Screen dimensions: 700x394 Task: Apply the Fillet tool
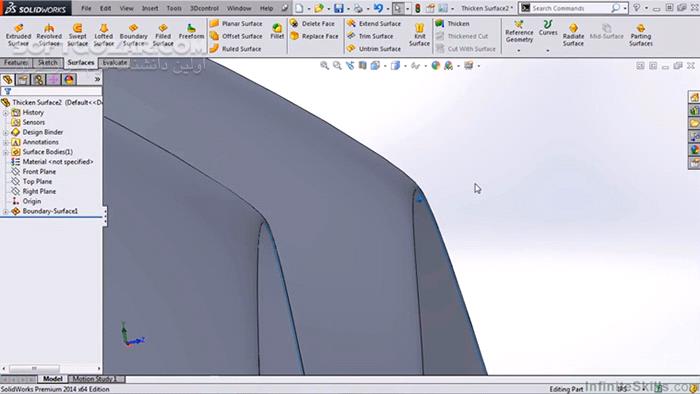(x=277, y=31)
